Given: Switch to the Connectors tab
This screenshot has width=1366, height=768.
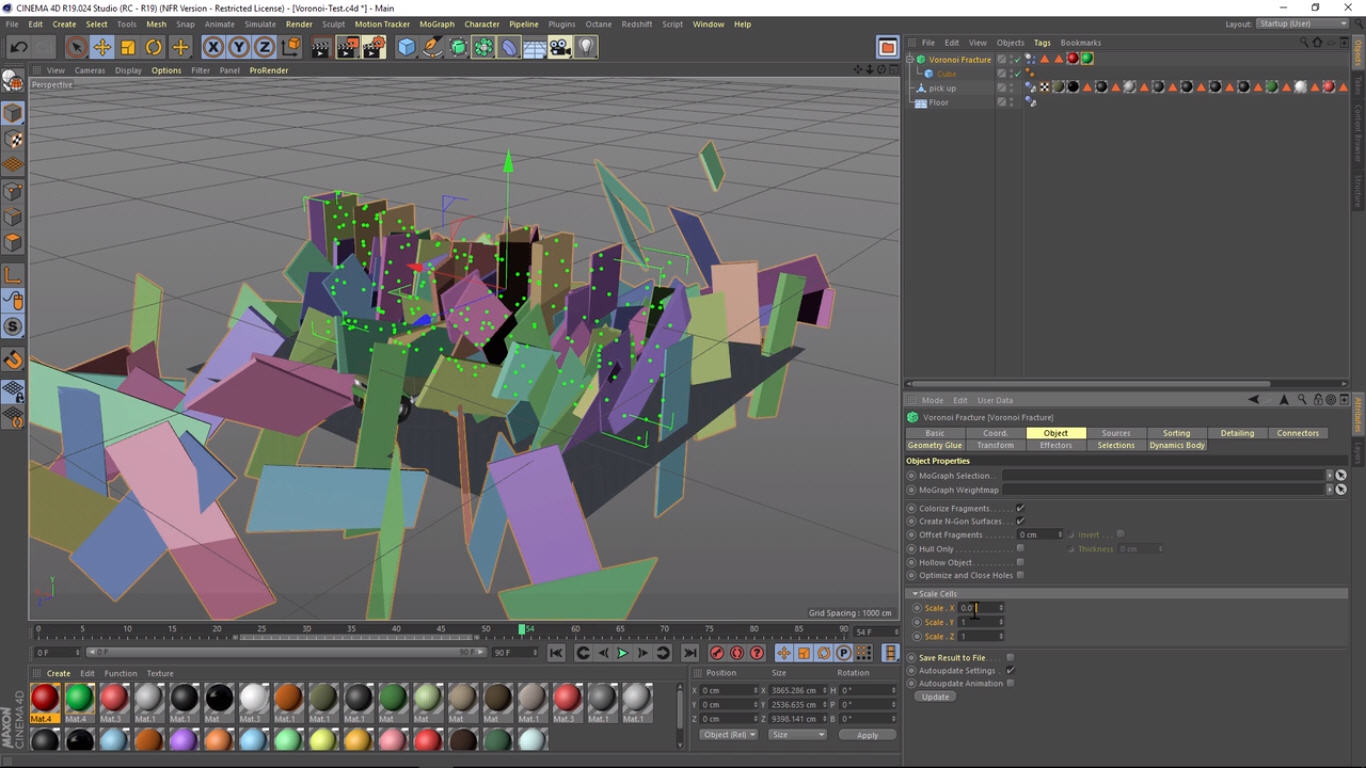Looking at the screenshot, I should coord(1298,433).
